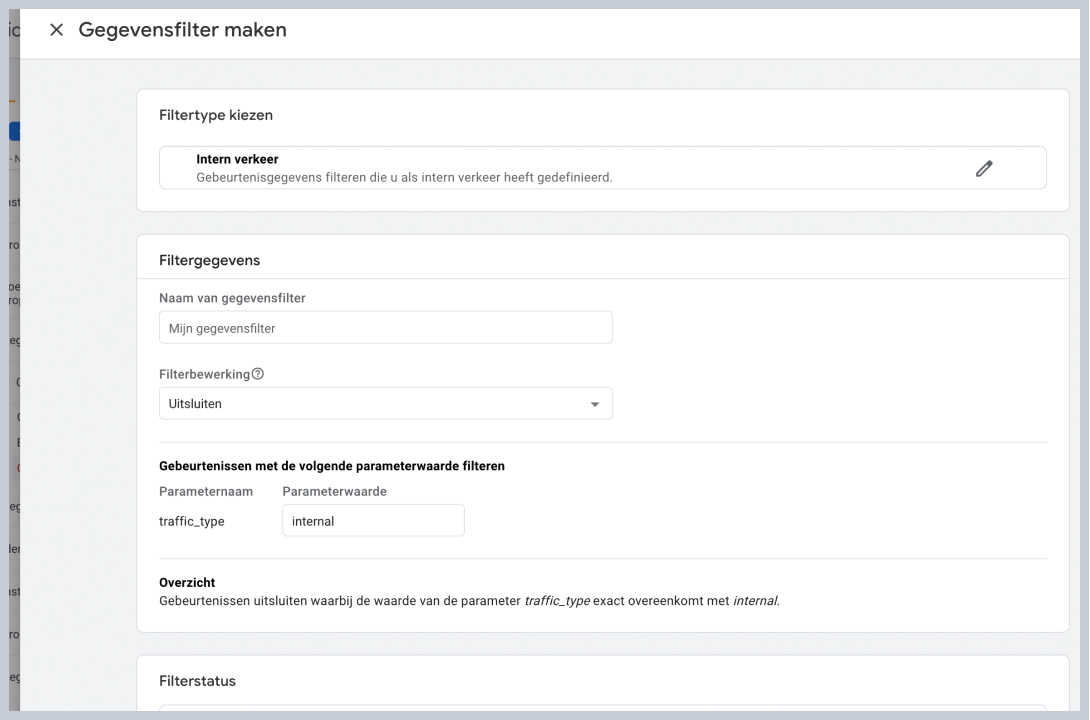Click the Filtertype kiezen heading

tap(216, 115)
